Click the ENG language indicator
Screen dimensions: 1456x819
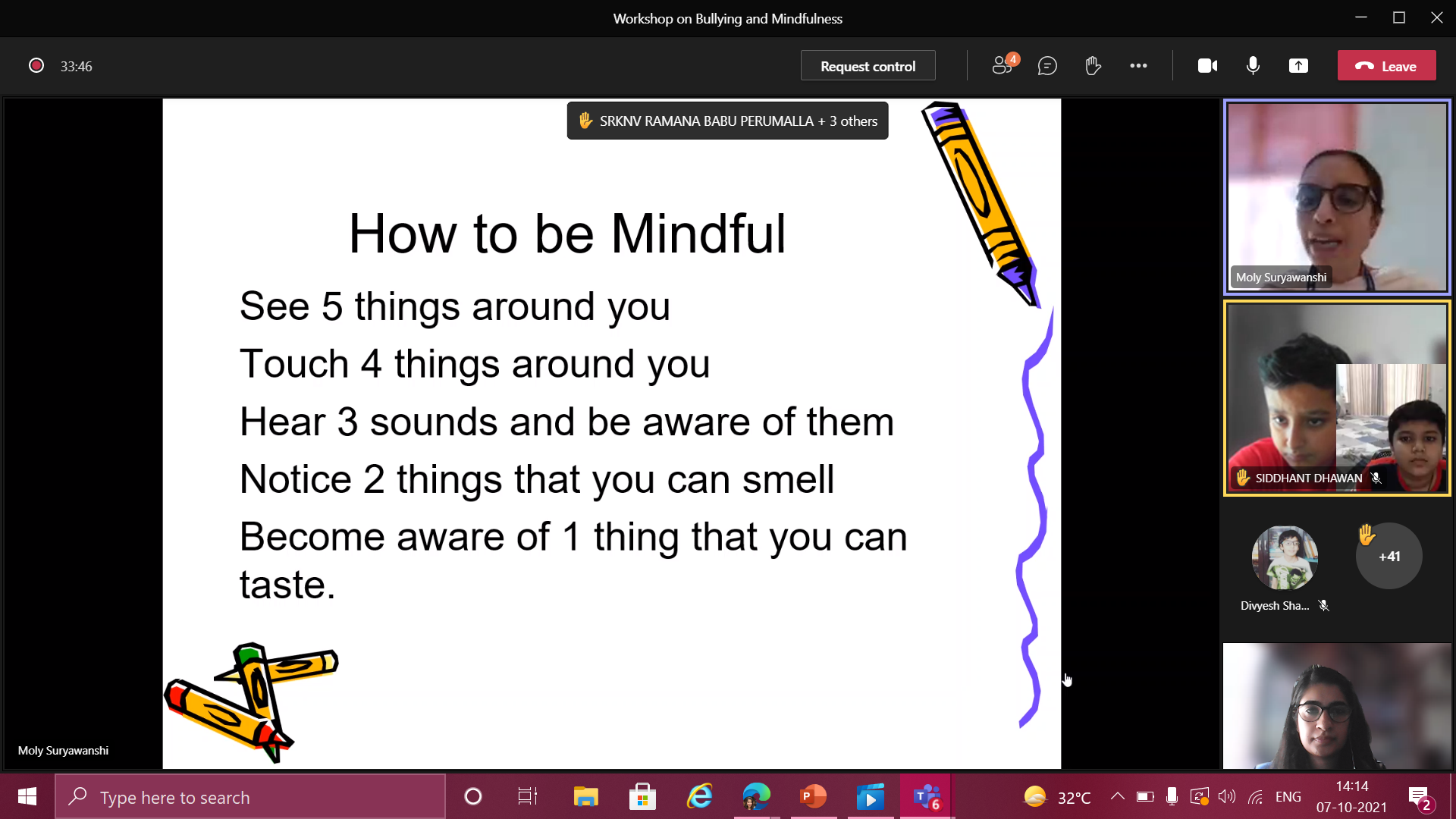1288,796
